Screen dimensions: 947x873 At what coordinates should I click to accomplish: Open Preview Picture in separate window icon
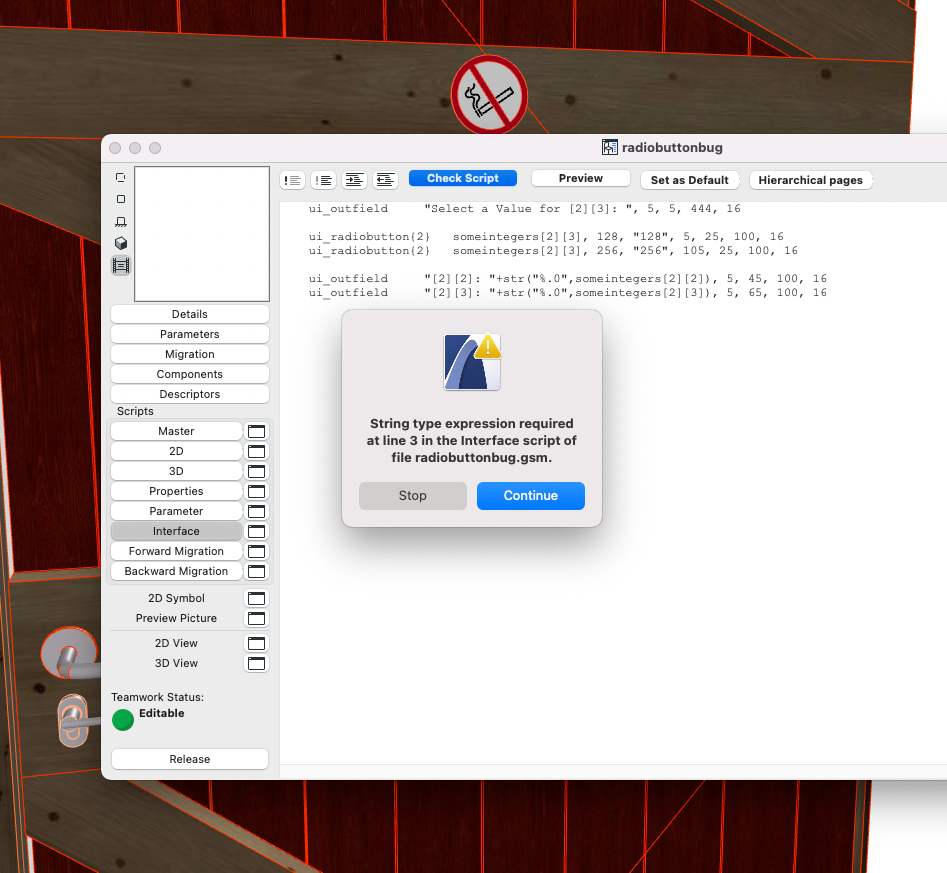pyautogui.click(x=257, y=618)
